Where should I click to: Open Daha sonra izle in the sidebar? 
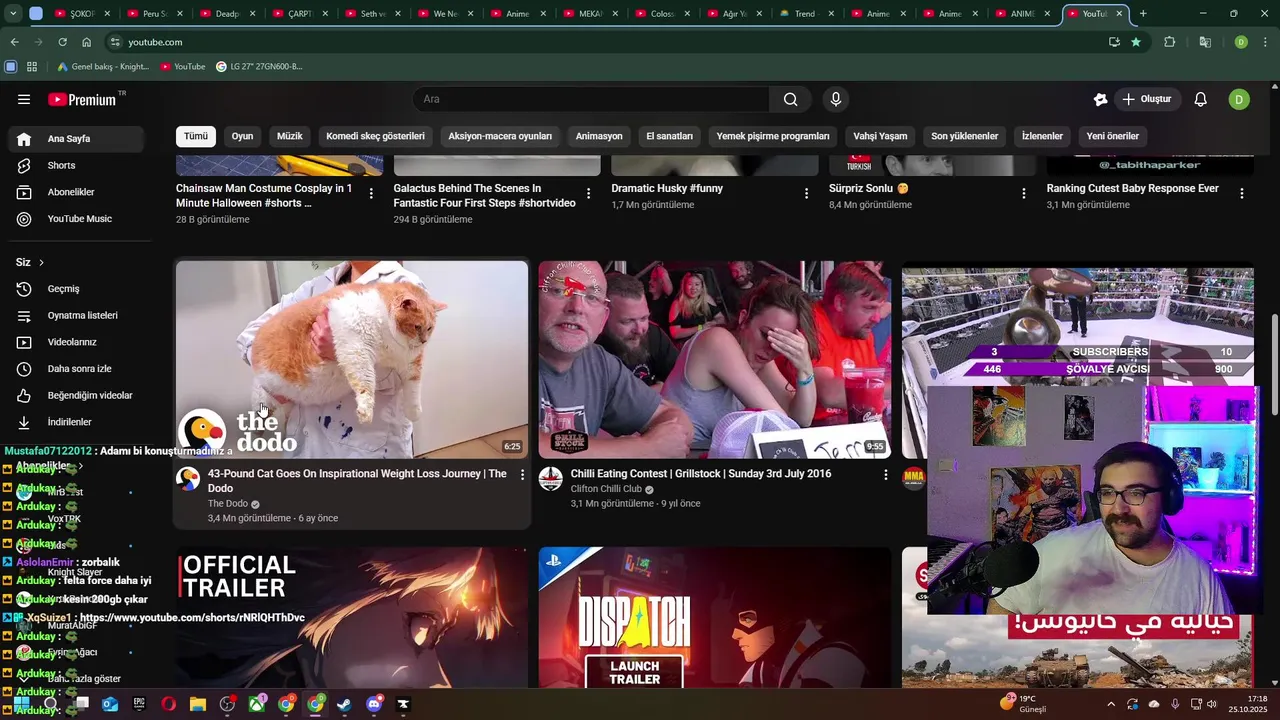point(76,369)
